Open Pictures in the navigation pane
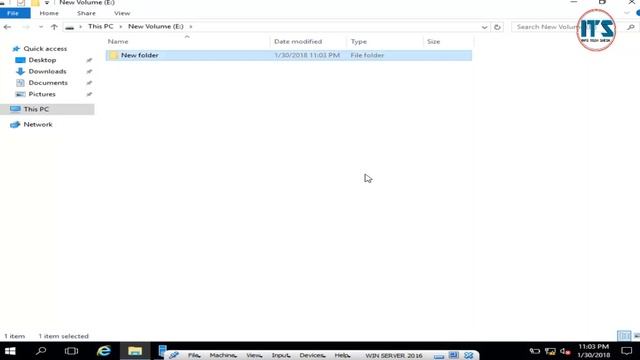This screenshot has width=640, height=360. [42, 94]
